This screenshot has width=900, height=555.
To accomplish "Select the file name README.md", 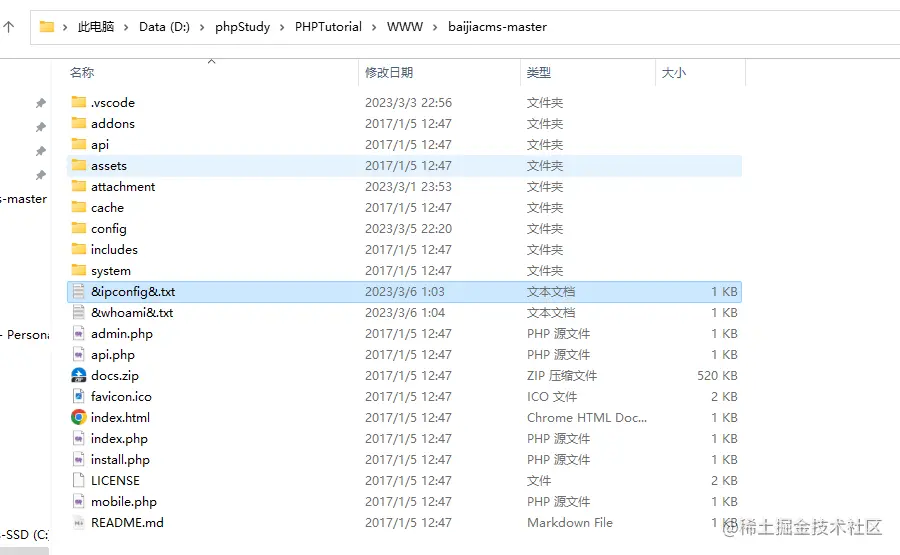I will (127, 522).
